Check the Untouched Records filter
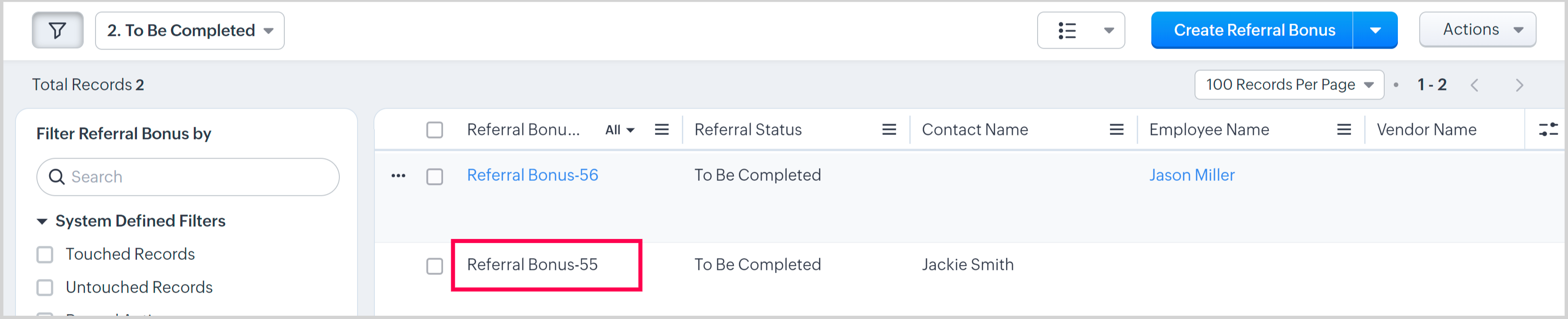Screen dimensions: 1568x319 click(x=45, y=287)
